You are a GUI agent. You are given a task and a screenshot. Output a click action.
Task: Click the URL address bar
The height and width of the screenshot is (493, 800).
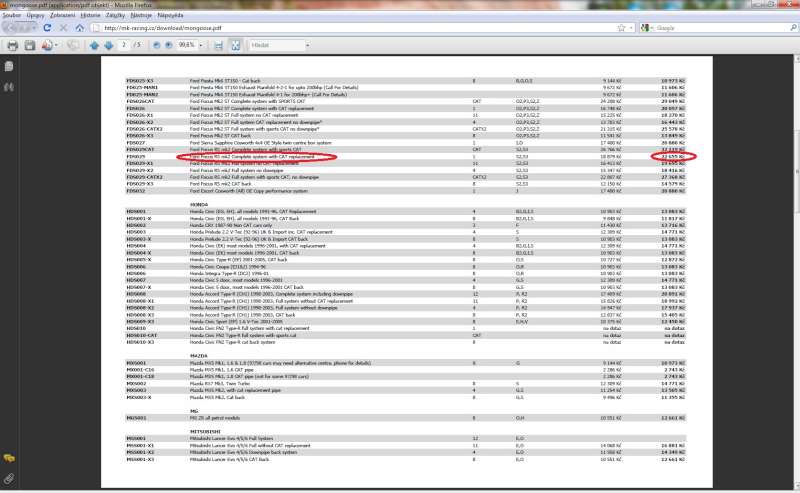[380, 28]
